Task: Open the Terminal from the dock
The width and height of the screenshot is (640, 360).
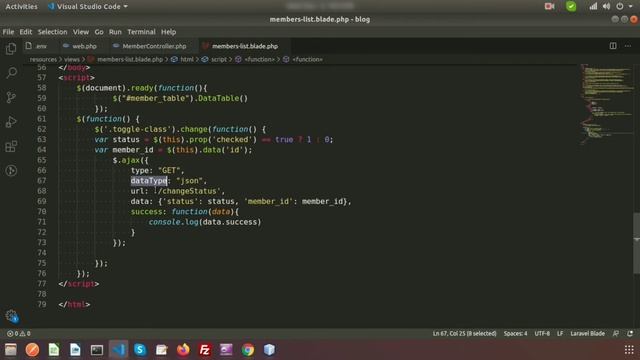Action: tap(97, 350)
